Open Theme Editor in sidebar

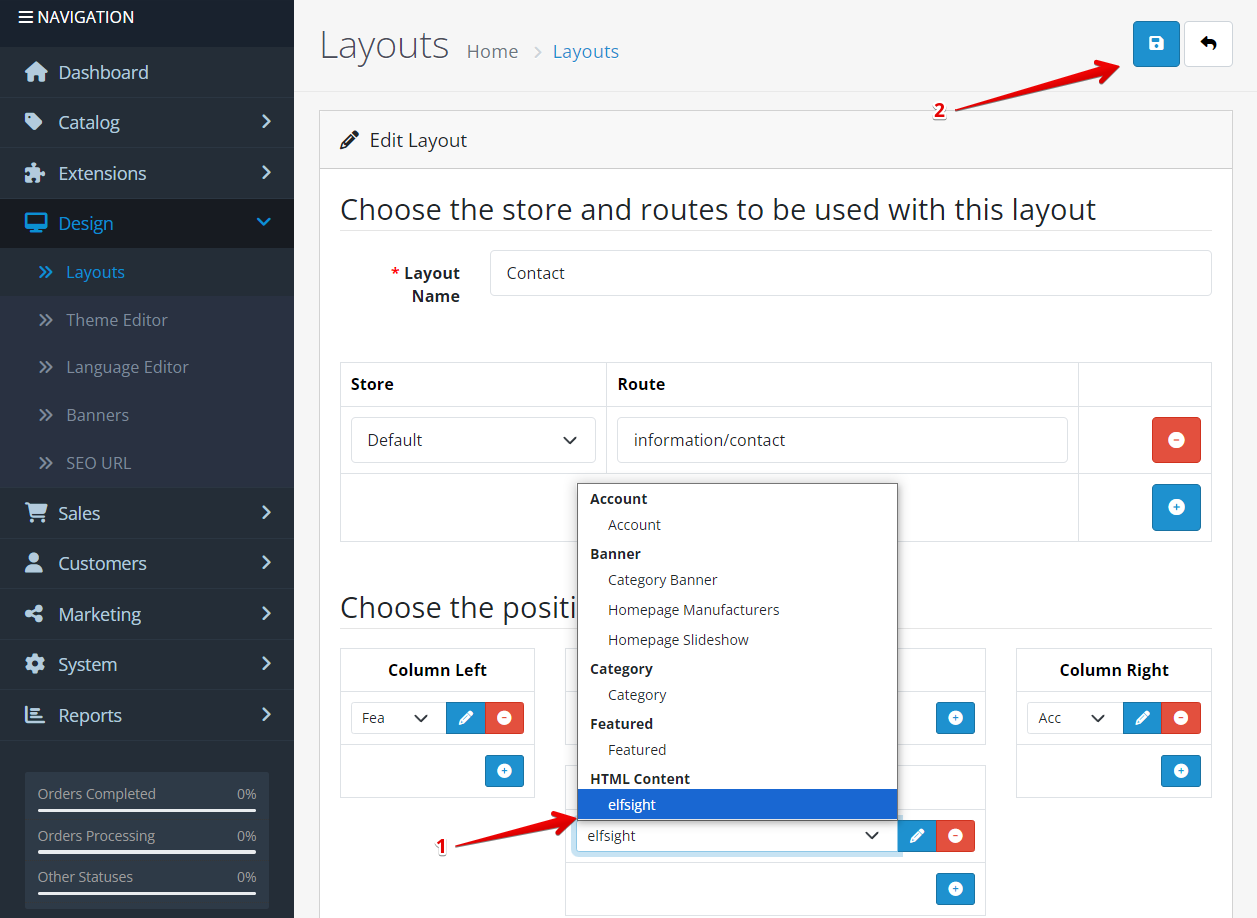click(147, 320)
